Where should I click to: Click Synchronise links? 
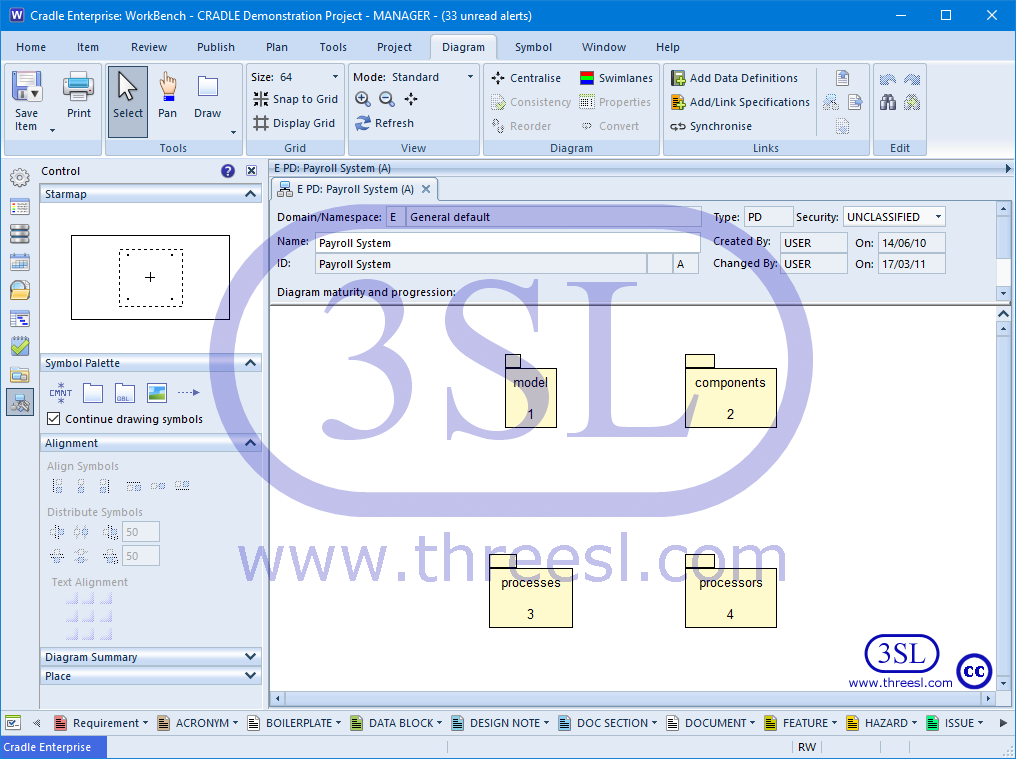(x=711, y=126)
